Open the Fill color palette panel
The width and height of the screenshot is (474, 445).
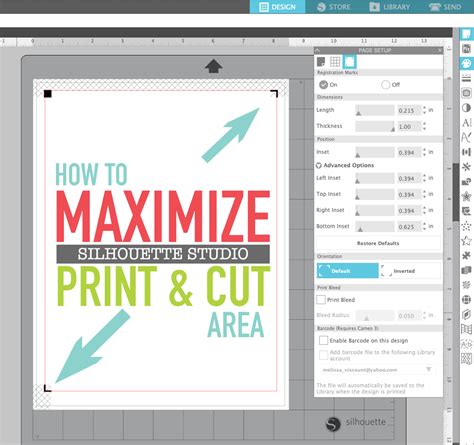coord(467,63)
